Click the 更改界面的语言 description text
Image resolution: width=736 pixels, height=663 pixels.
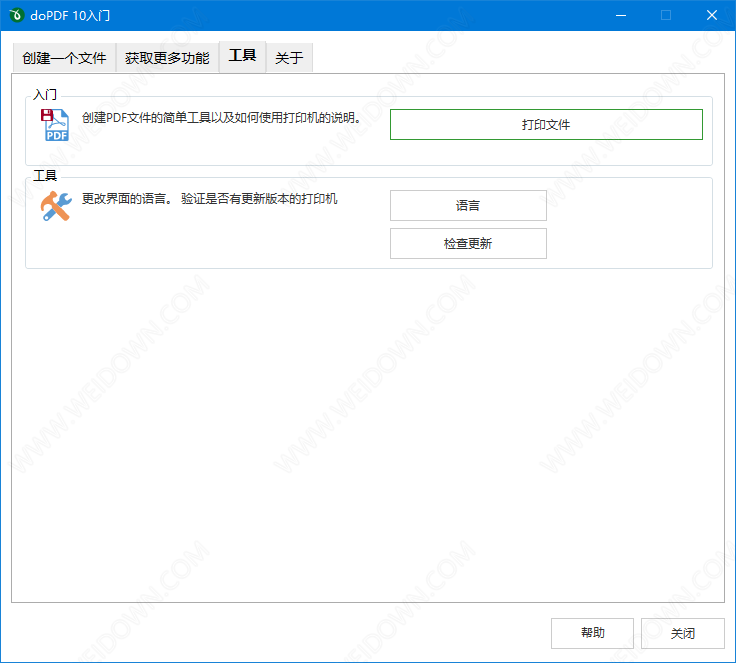(x=210, y=199)
